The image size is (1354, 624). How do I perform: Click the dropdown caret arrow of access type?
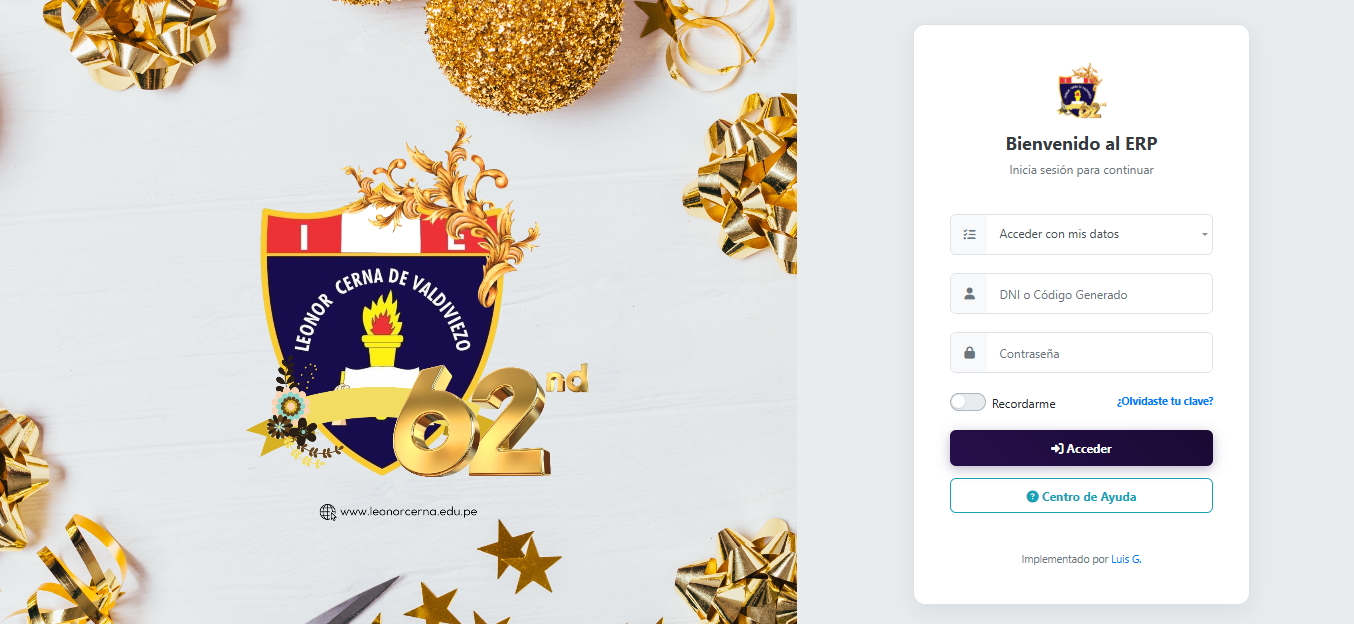coord(1204,235)
